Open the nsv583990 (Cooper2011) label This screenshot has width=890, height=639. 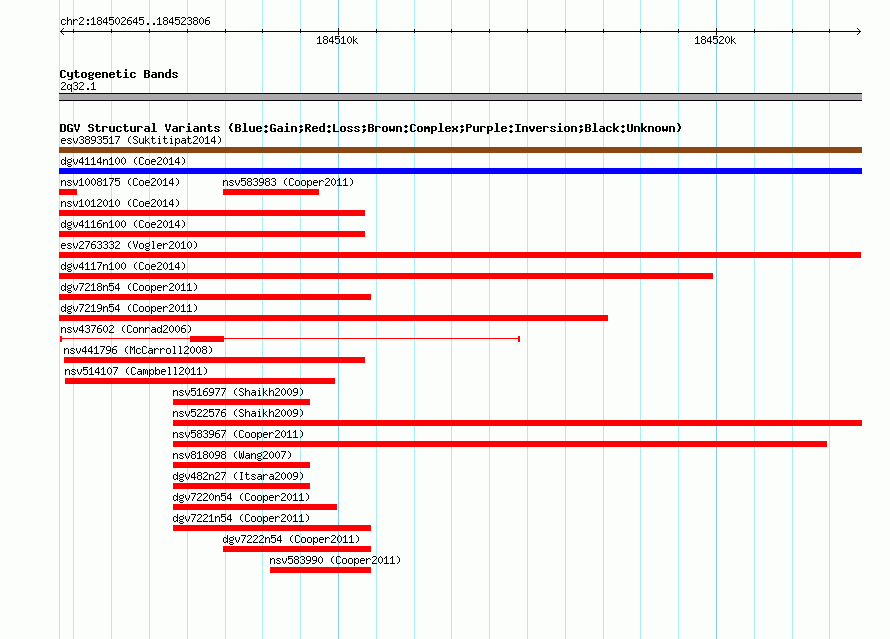click(335, 560)
